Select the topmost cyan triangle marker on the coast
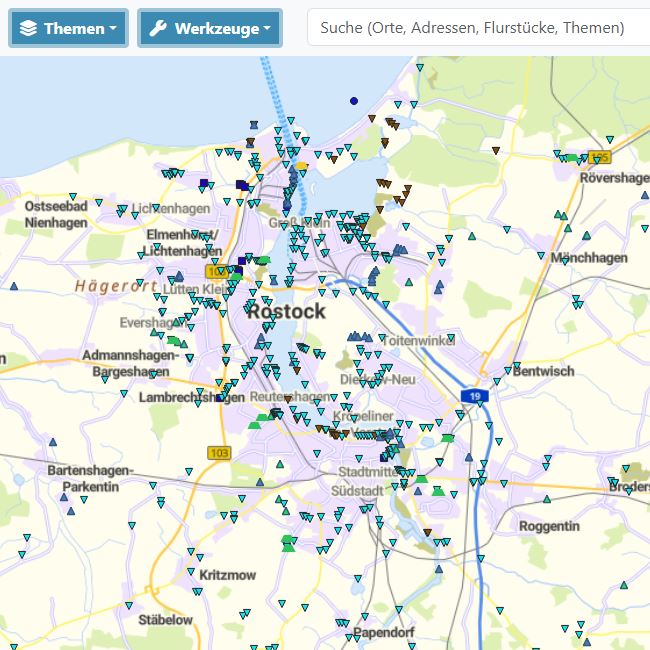Screen dimensions: 650x650 pyautogui.click(x=420, y=68)
